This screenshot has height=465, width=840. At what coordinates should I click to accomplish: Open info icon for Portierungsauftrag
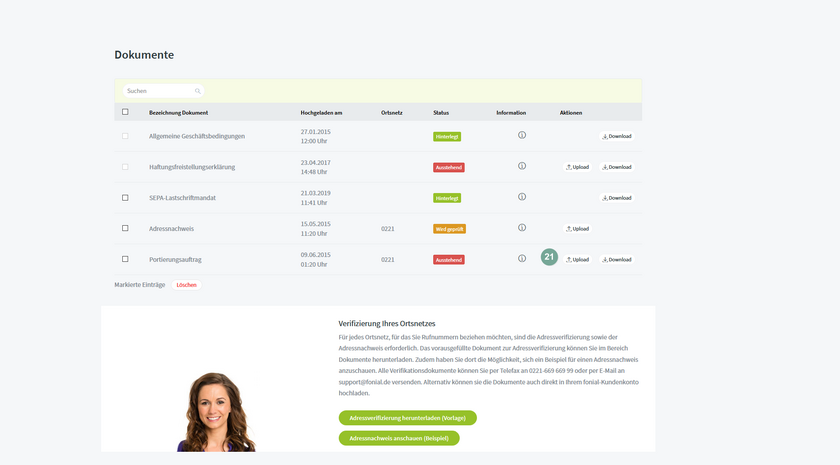pyautogui.click(x=522, y=258)
